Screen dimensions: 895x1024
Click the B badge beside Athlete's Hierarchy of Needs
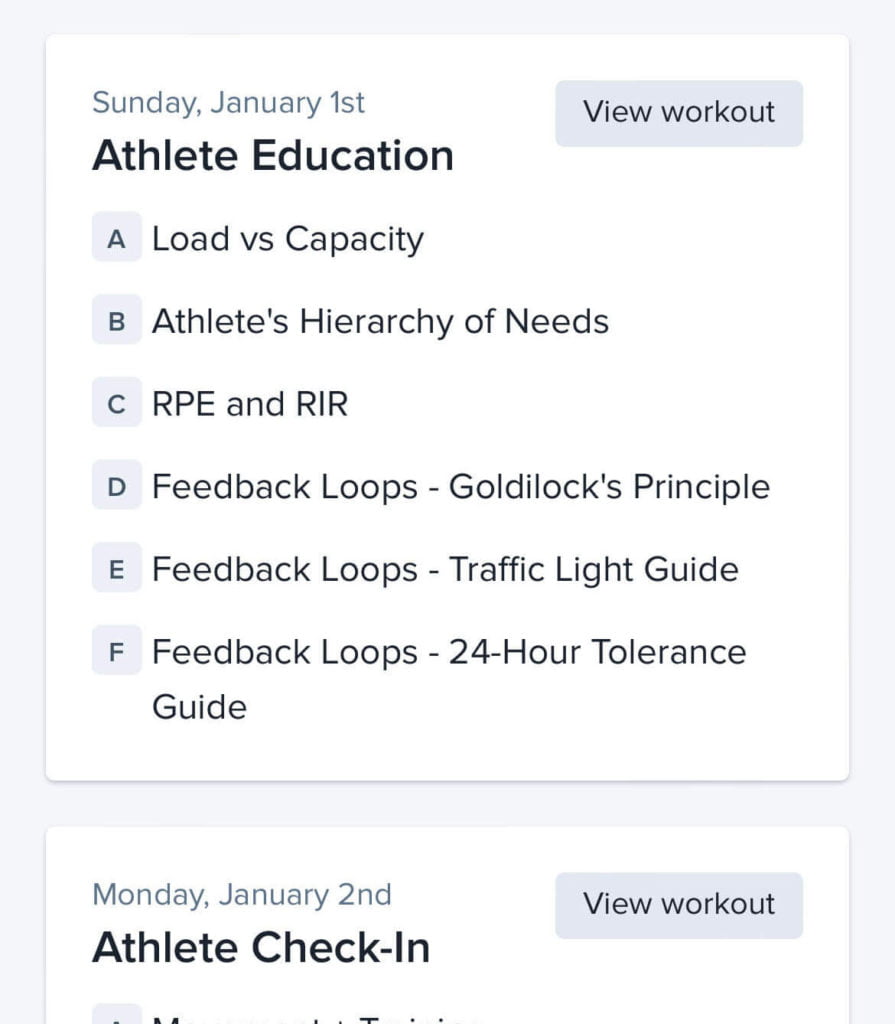point(117,322)
